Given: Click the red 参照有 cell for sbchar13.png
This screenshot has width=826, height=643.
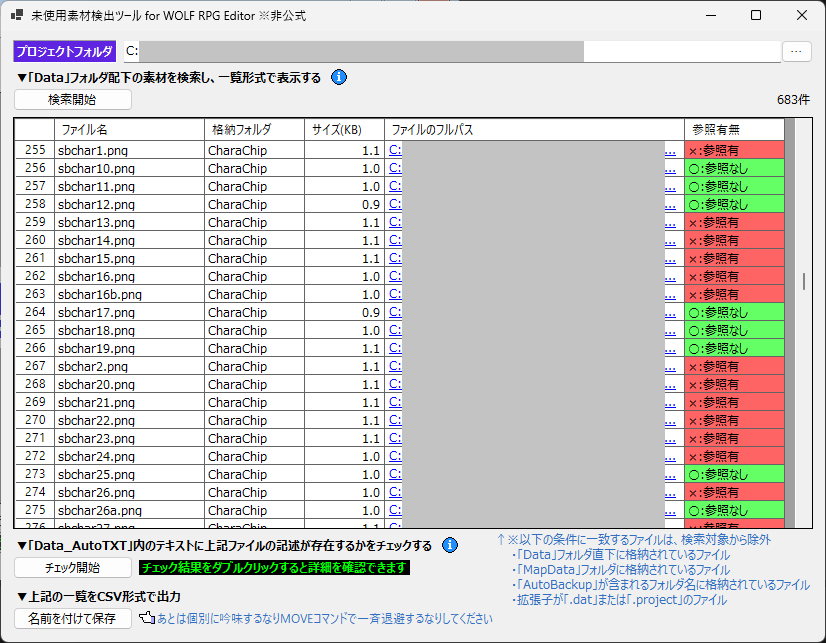Looking at the screenshot, I should (734, 222).
